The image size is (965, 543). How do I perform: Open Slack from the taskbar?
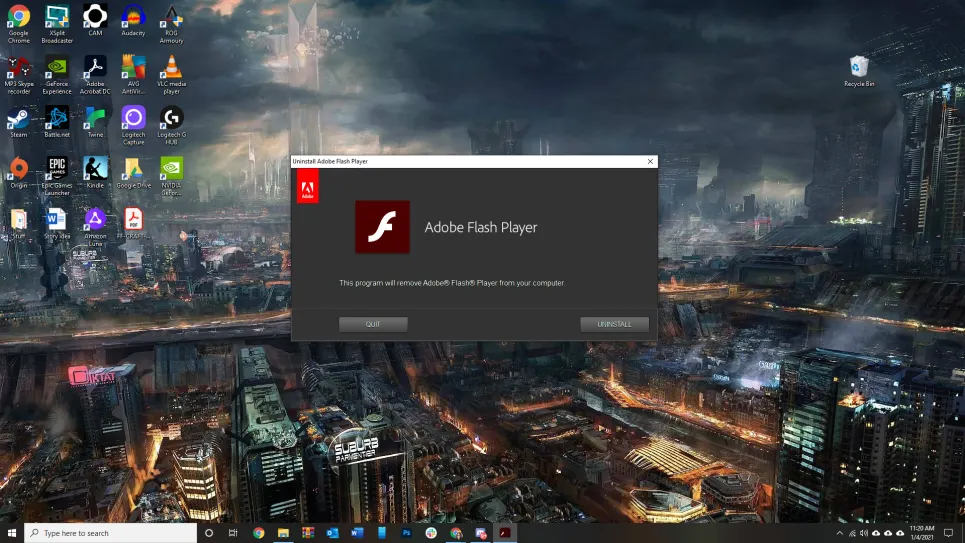coord(431,533)
